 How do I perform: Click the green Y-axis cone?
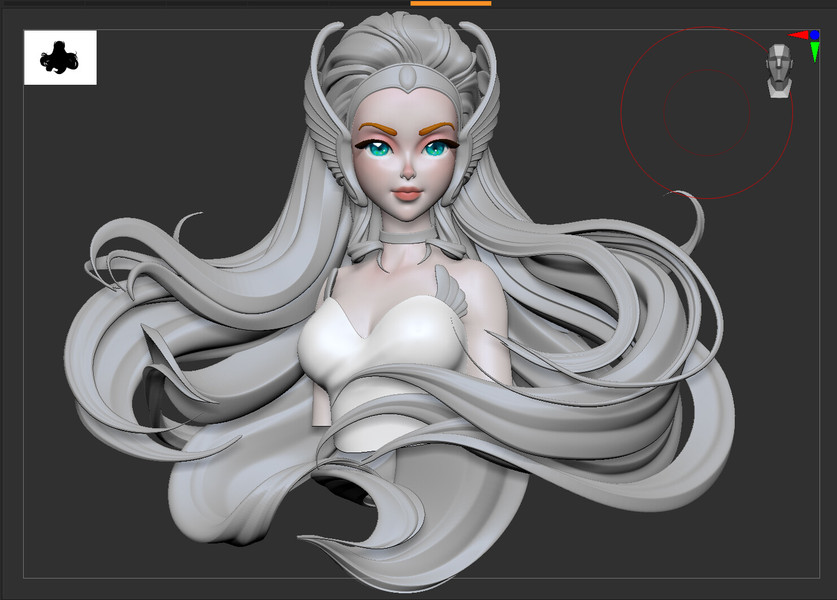click(x=815, y=52)
